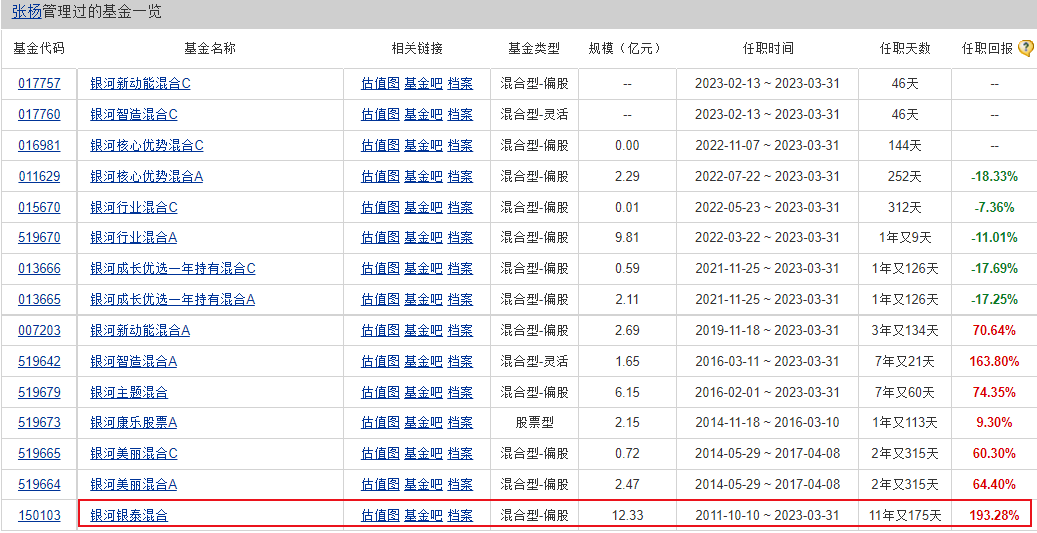Open fund 银河智造混合A
1037x533 pixels.
pos(134,361)
